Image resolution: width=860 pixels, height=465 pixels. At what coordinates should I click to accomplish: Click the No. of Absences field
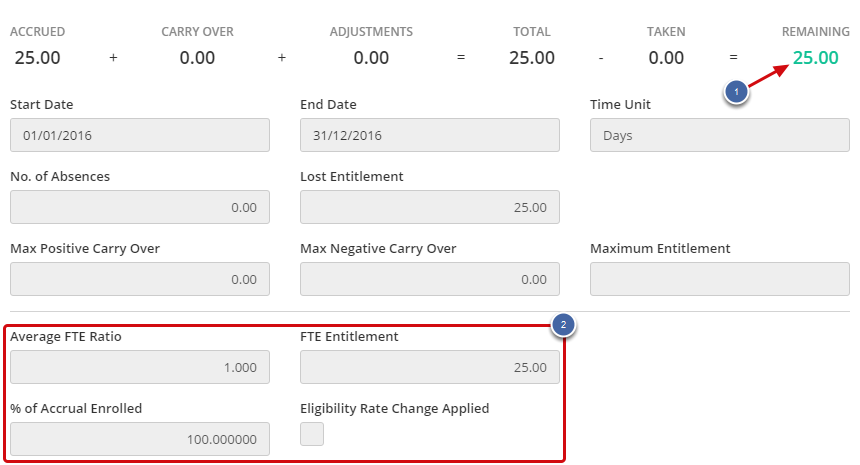pyautogui.click(x=140, y=207)
